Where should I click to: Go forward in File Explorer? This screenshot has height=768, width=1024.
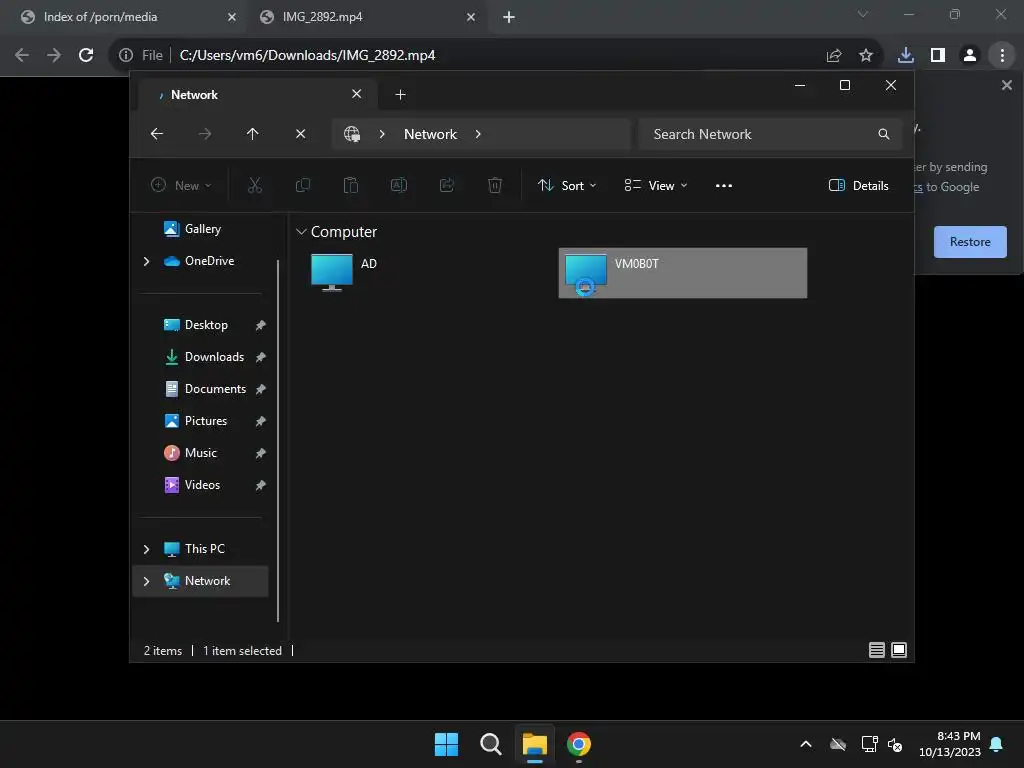pyautogui.click(x=205, y=134)
